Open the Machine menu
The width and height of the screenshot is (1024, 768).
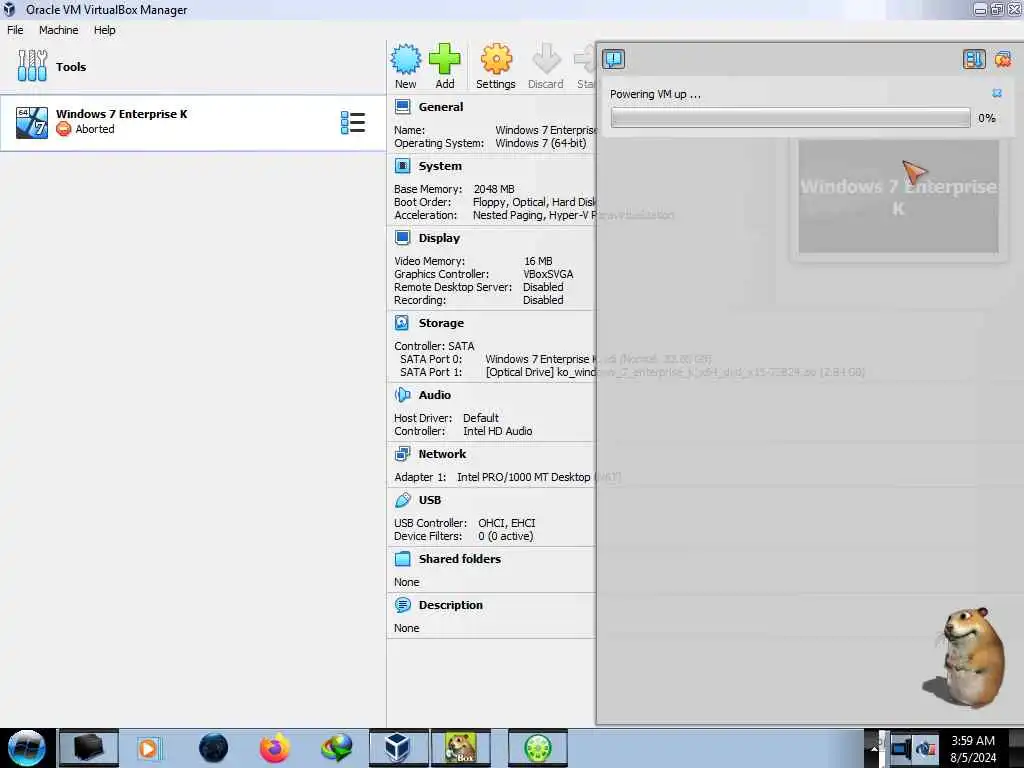click(x=58, y=30)
